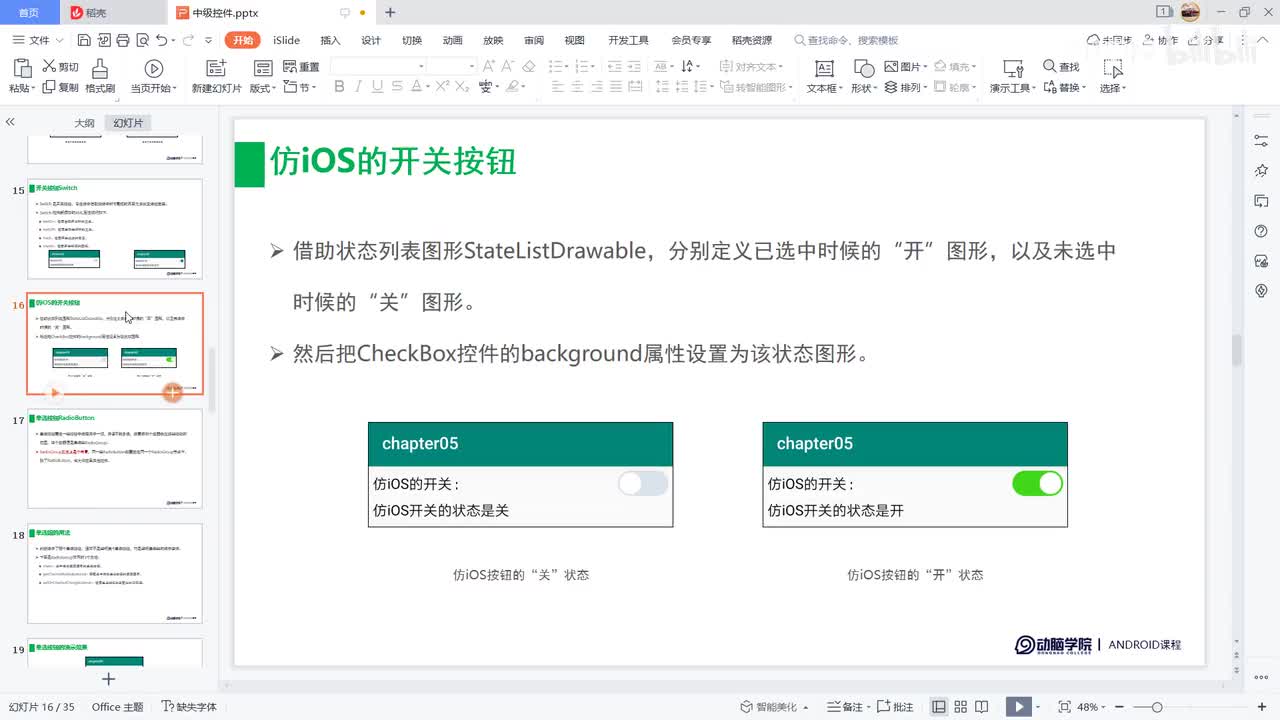Screen dimensions: 1280x720
Task: Zoom out with the minus button
Action: 1119,707
